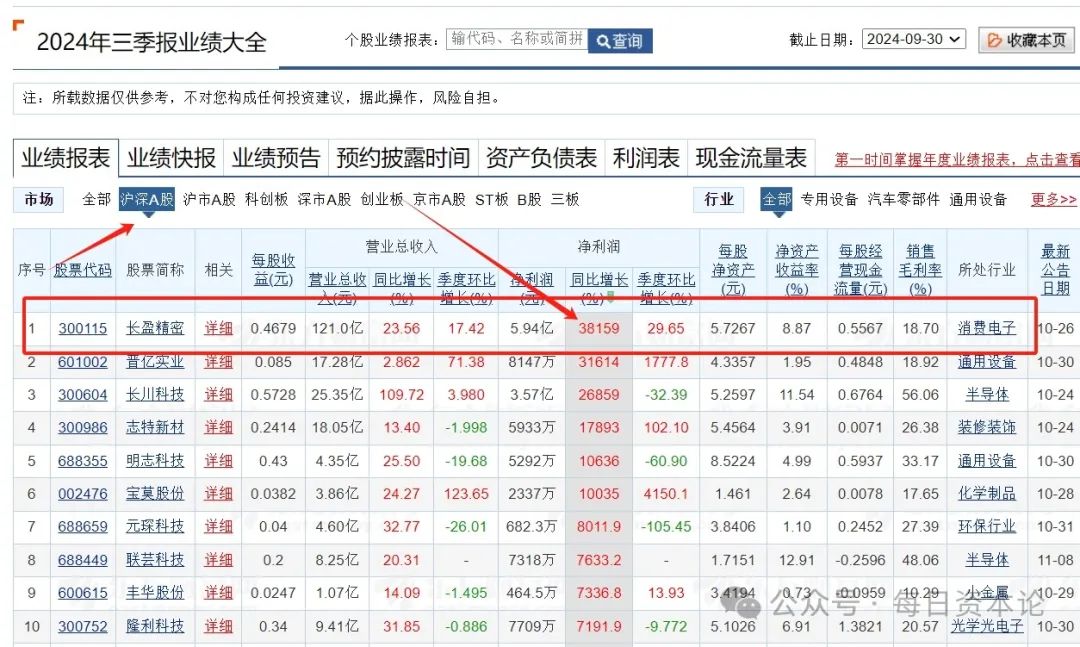Open the 环保行业 industry link
Image resolution: width=1080 pixels, height=647 pixels.
pos(987,527)
